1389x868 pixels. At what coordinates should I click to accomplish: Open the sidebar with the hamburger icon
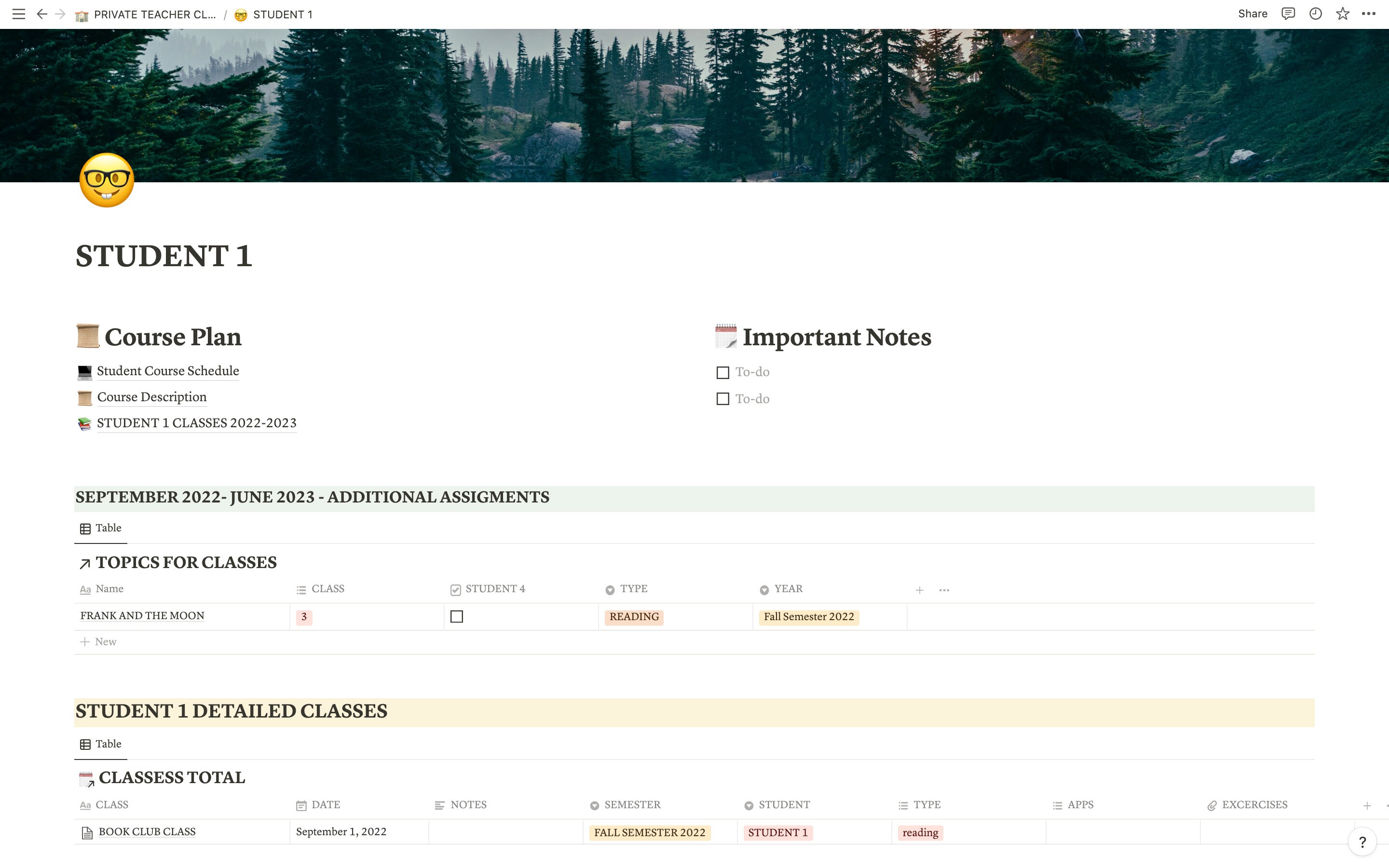19,14
